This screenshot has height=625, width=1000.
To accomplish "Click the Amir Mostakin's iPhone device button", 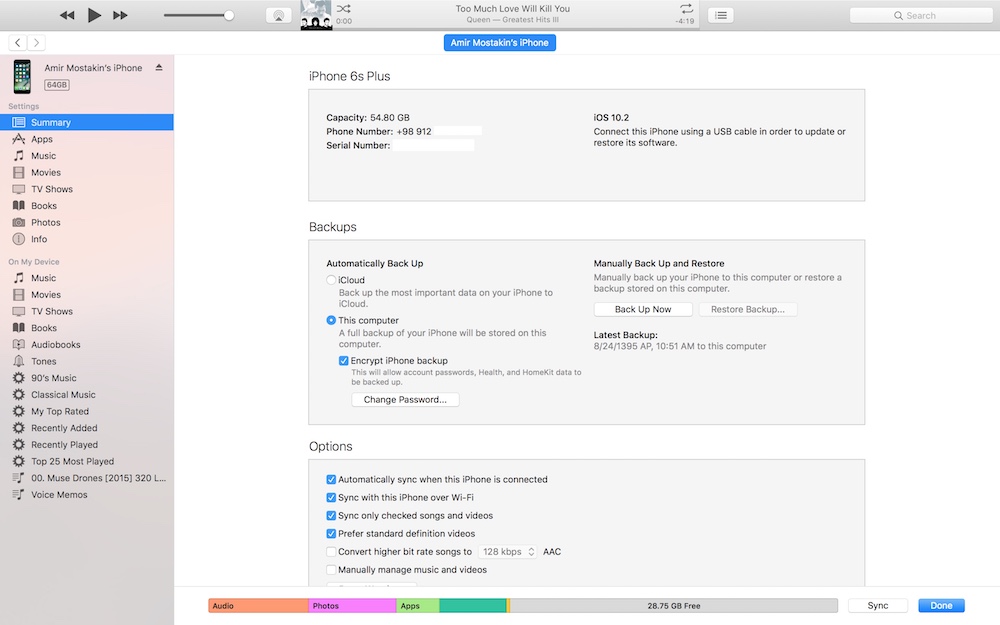I will pos(499,43).
